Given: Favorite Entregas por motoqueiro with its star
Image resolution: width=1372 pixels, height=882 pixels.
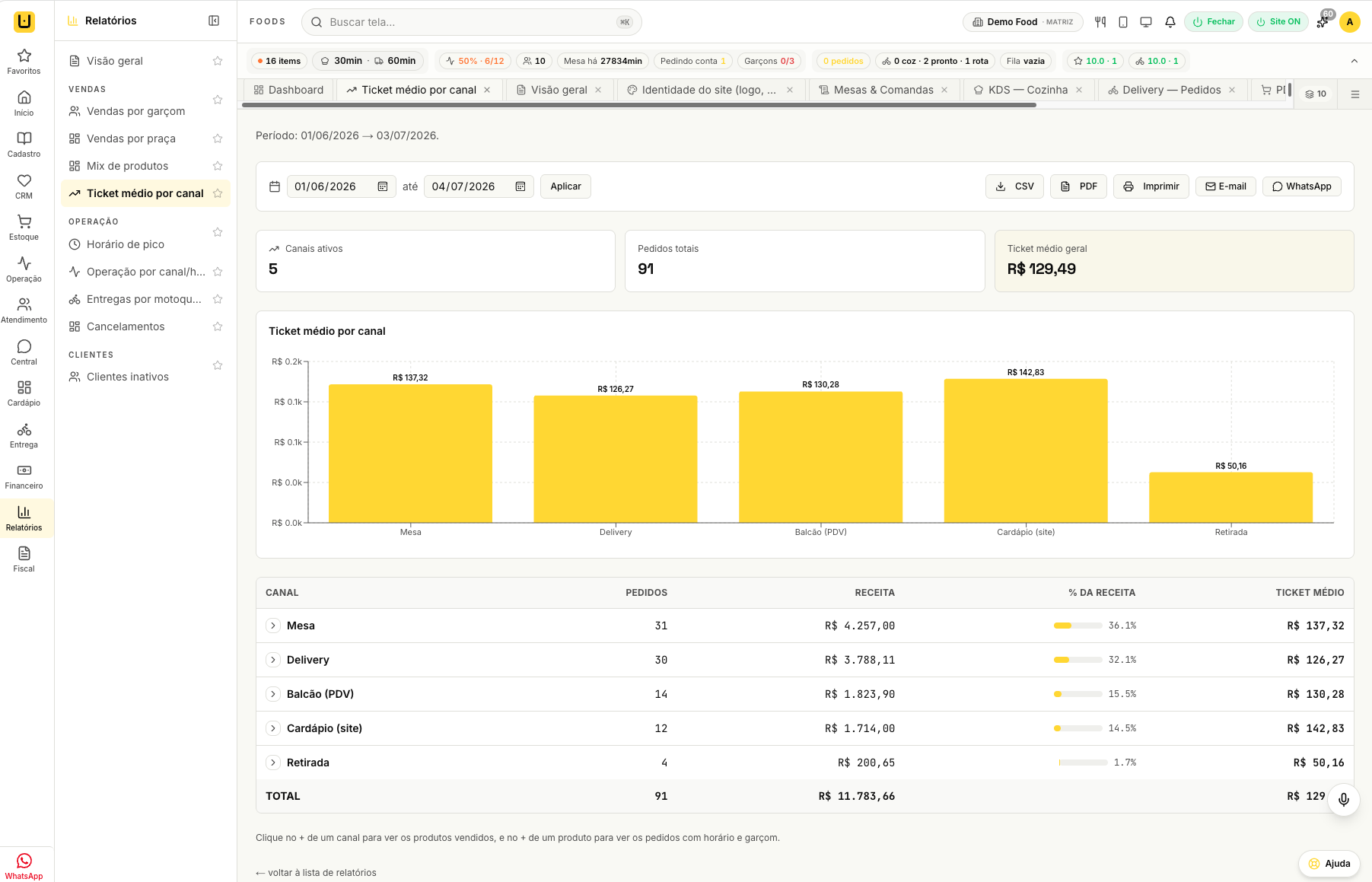Looking at the screenshot, I should [218, 299].
